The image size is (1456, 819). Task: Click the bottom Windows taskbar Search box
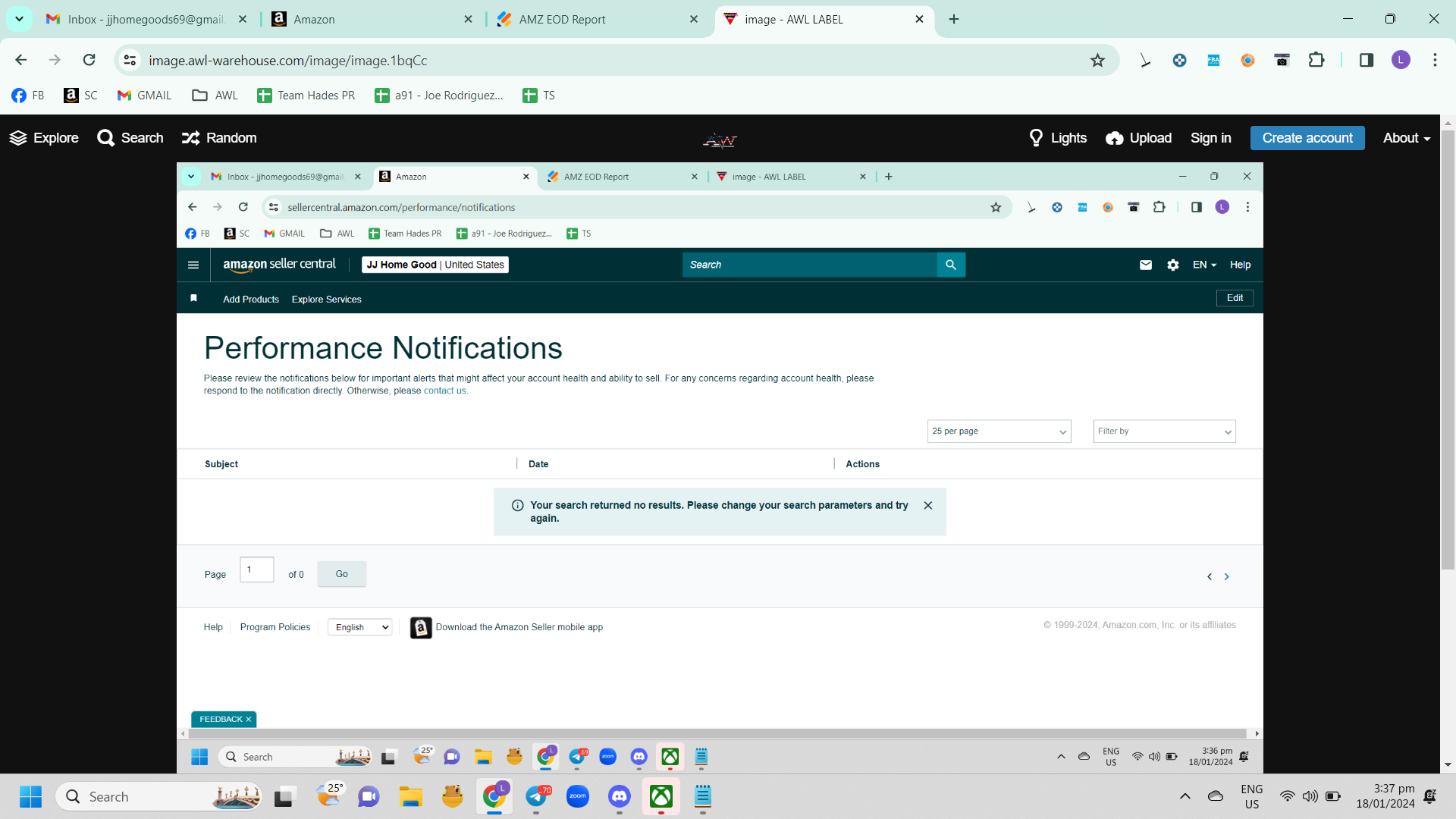[x=158, y=797]
